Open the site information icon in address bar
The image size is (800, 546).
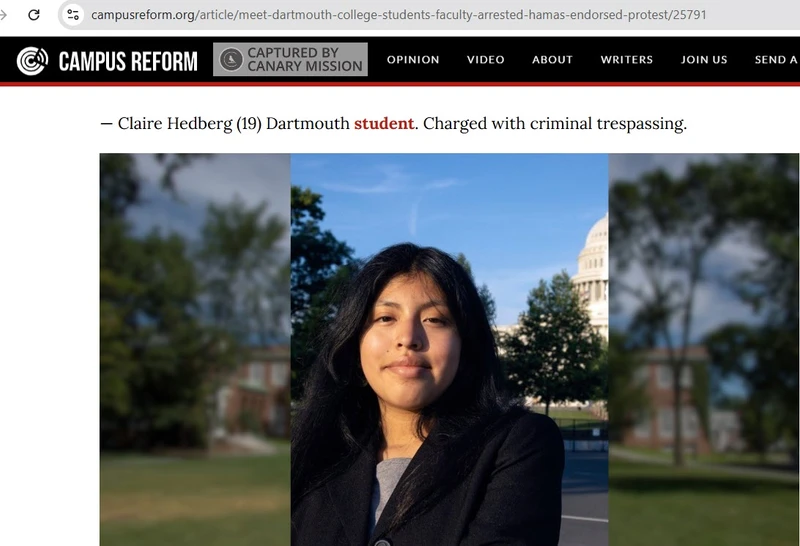click(x=73, y=15)
